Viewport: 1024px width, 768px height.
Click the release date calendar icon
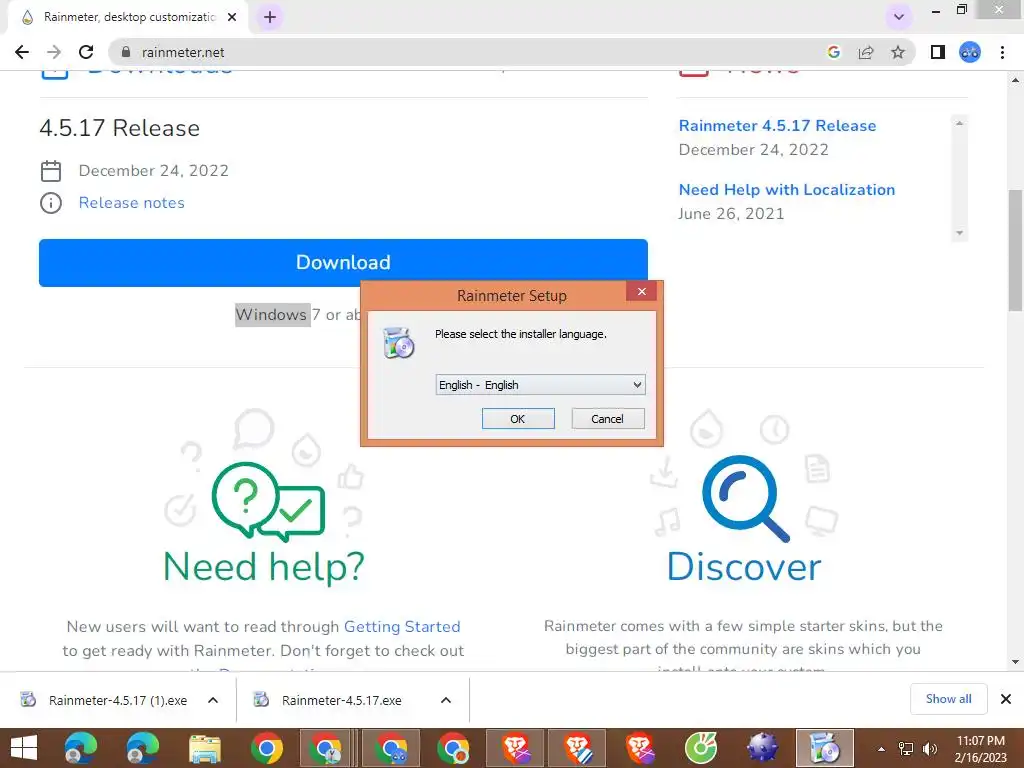coord(51,171)
